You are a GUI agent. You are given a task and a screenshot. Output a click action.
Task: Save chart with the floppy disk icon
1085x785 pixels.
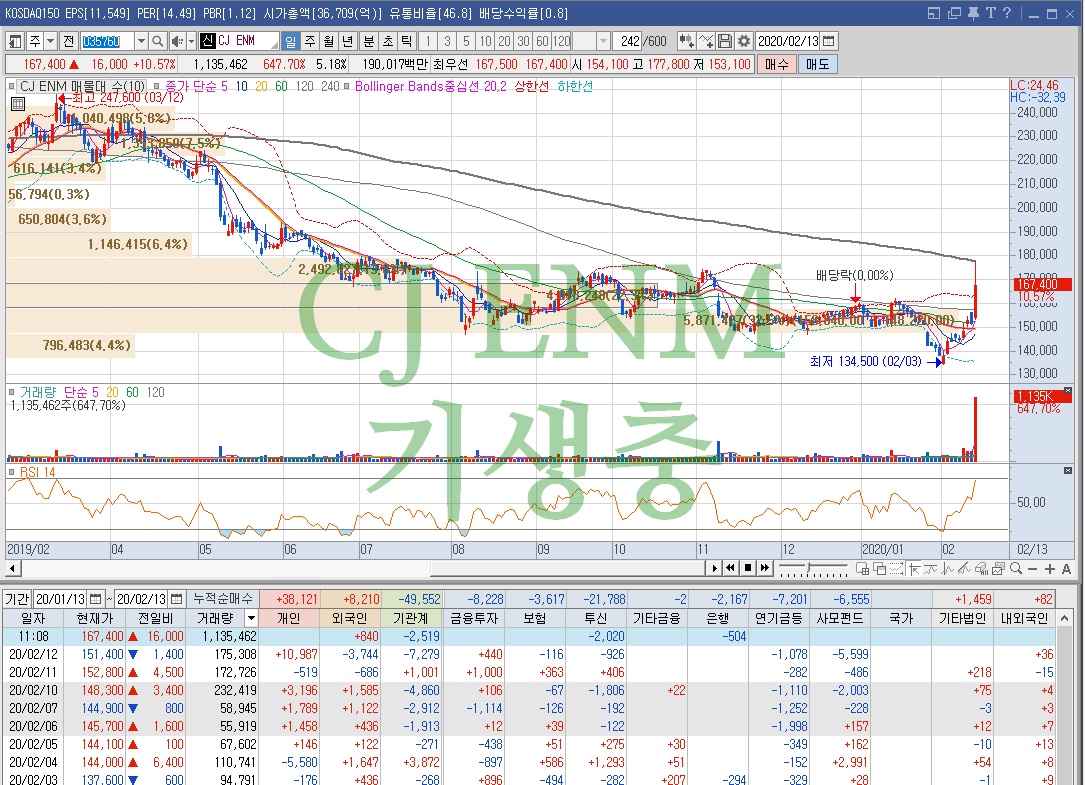coord(724,42)
